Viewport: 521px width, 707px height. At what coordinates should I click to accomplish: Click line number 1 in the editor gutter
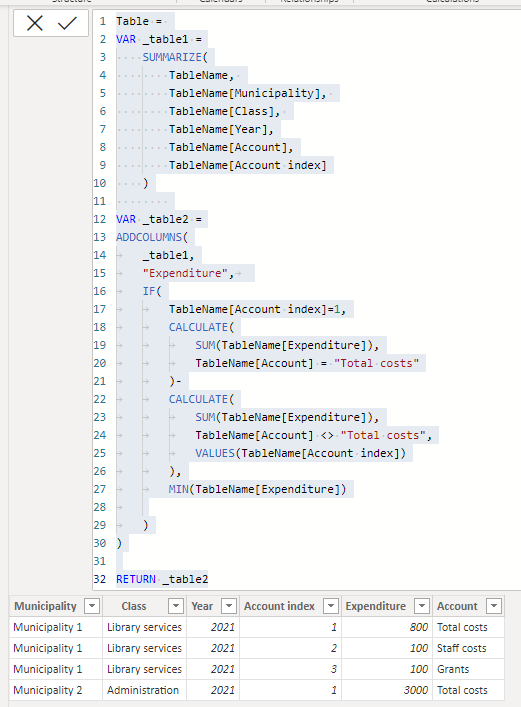click(x=103, y=21)
